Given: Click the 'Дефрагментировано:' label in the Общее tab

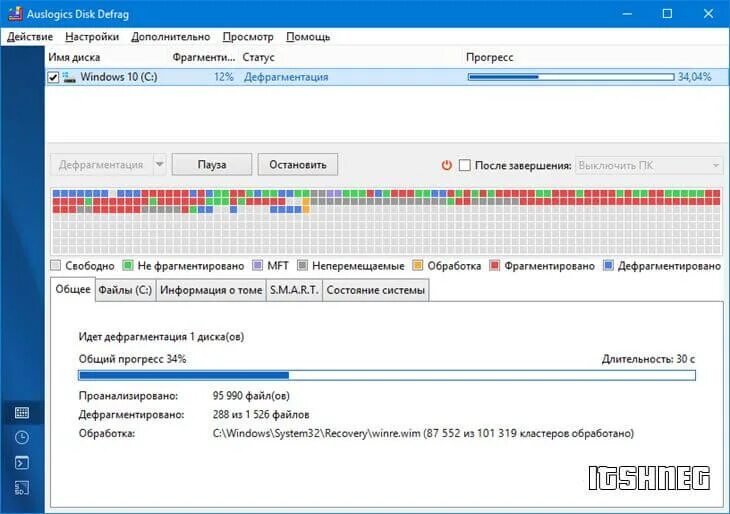Looking at the screenshot, I should (x=131, y=414).
